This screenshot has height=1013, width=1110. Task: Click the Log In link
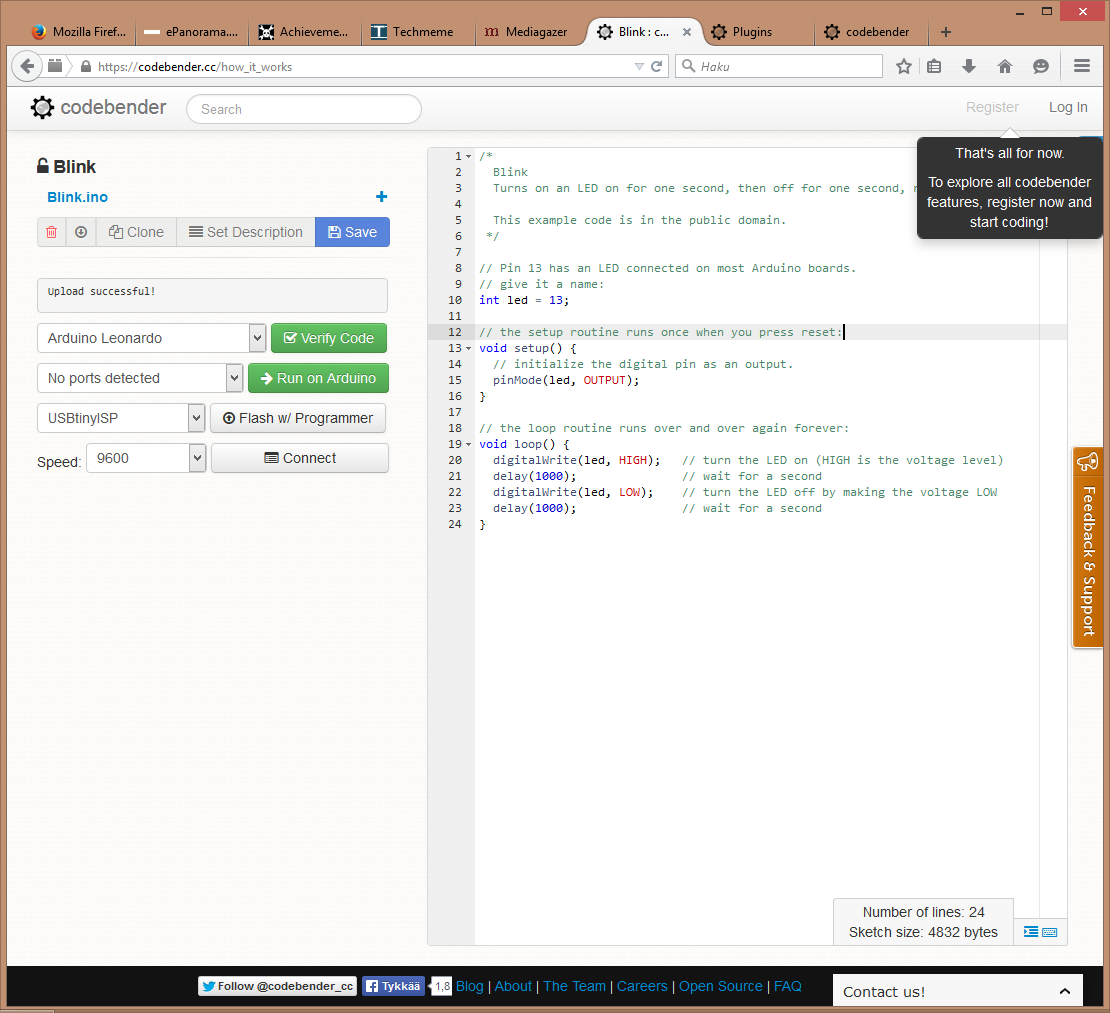tap(1068, 107)
